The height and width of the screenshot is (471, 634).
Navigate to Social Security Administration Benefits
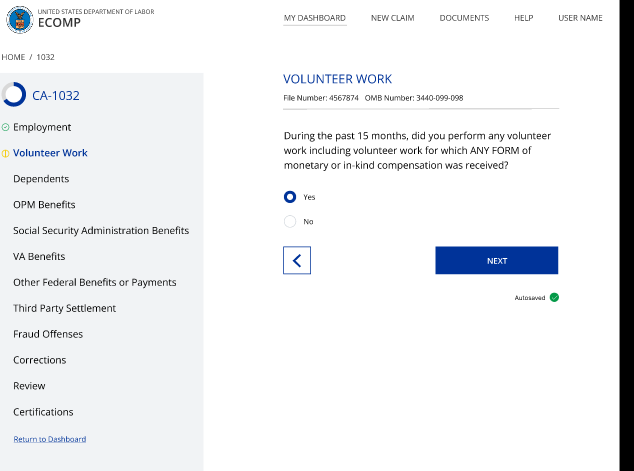coord(101,230)
